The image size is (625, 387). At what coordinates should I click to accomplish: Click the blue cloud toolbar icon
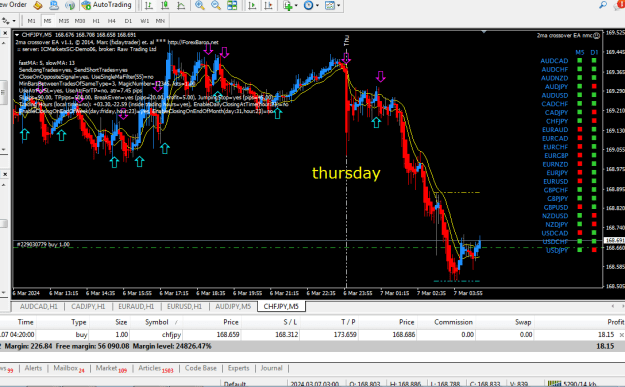click(54, 5)
